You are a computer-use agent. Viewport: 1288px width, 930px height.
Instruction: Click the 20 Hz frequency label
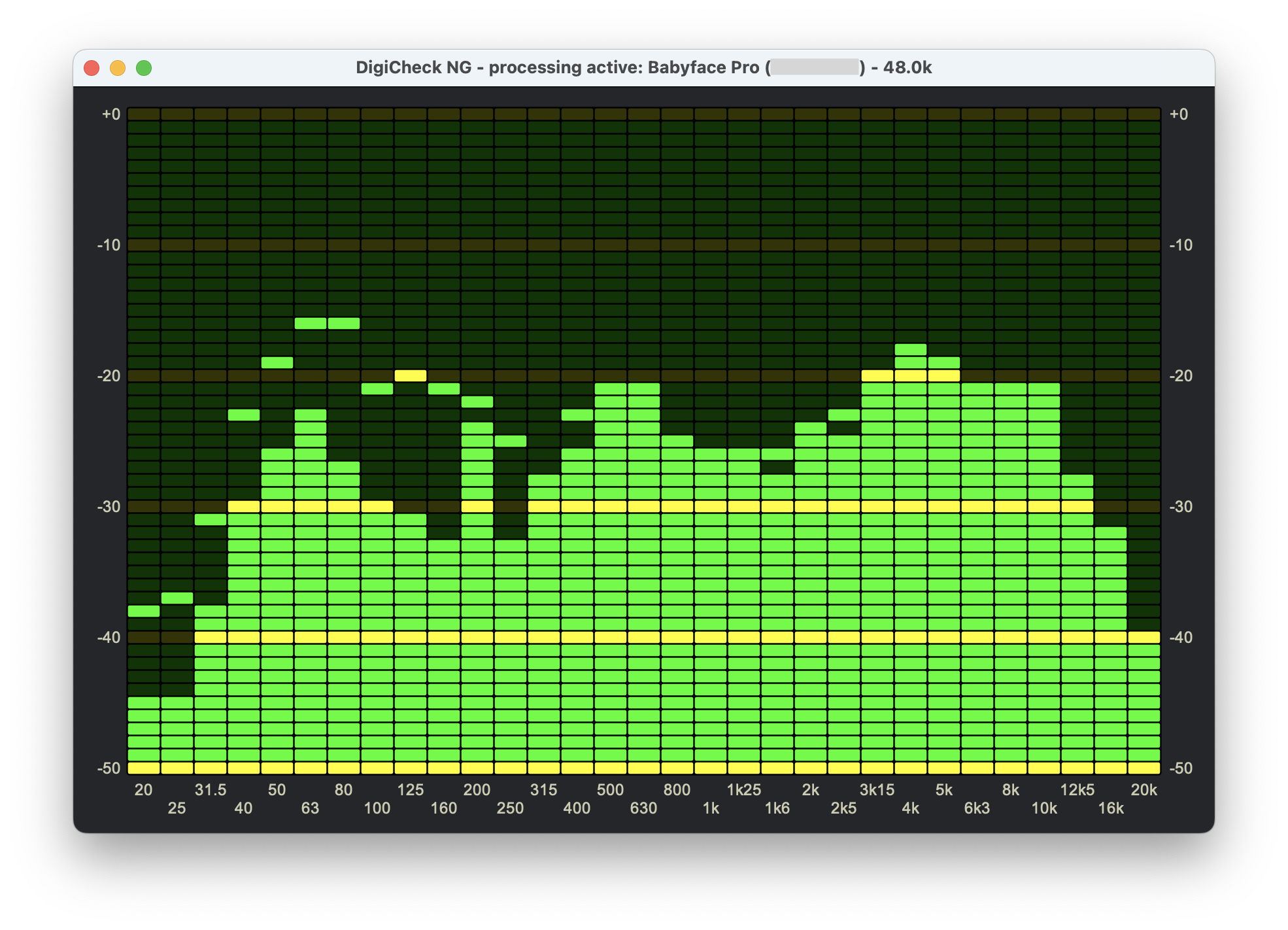pos(143,790)
